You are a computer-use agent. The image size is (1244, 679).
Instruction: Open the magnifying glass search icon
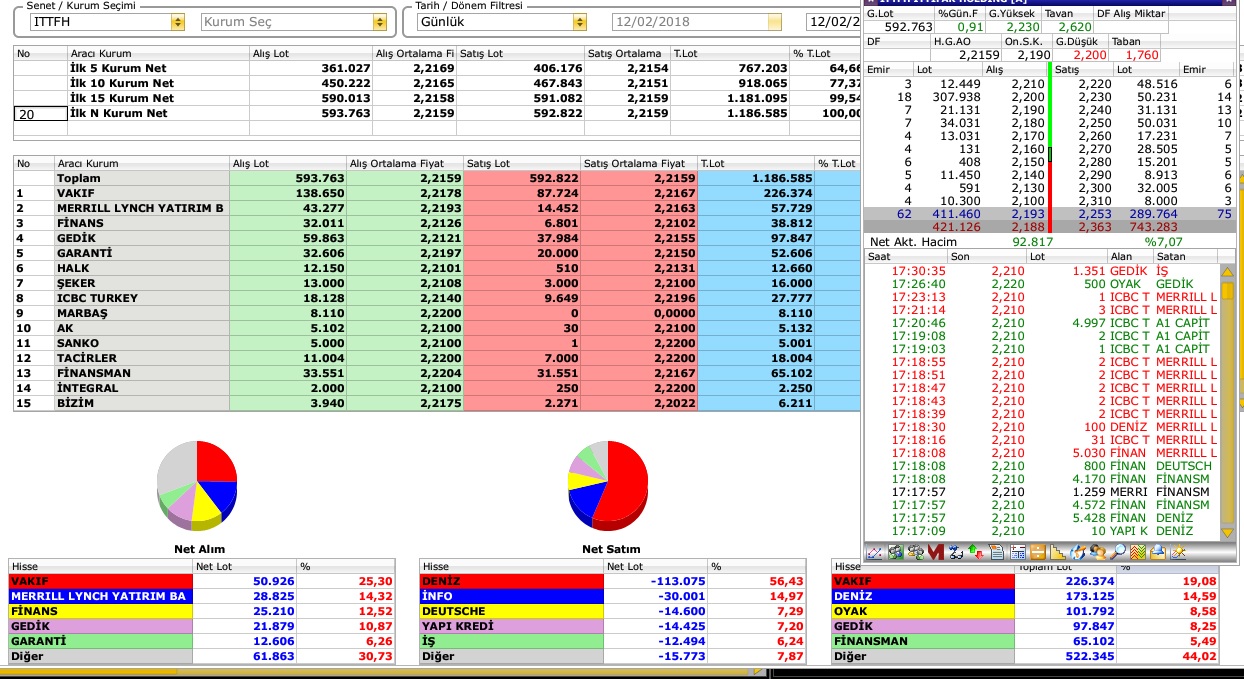coord(1119,552)
